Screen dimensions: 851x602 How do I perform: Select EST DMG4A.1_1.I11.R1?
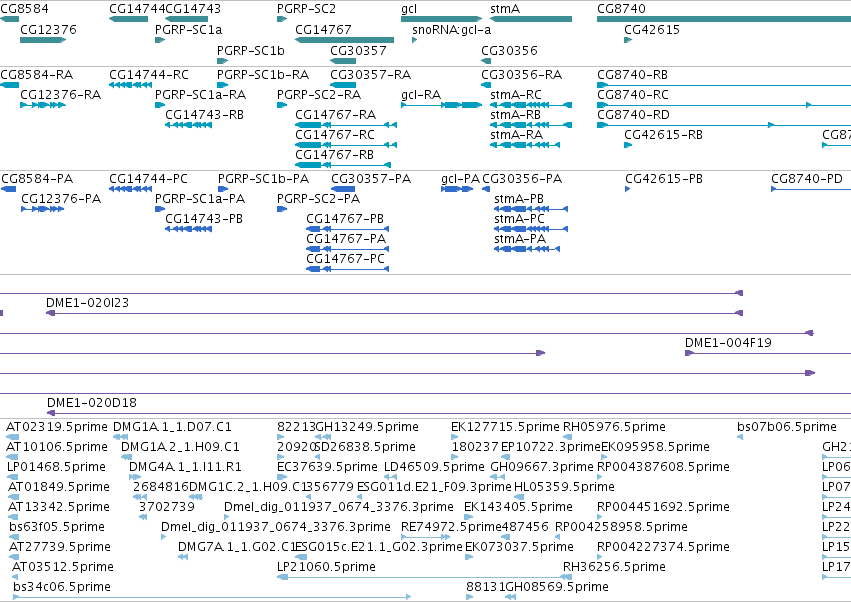click(x=186, y=467)
